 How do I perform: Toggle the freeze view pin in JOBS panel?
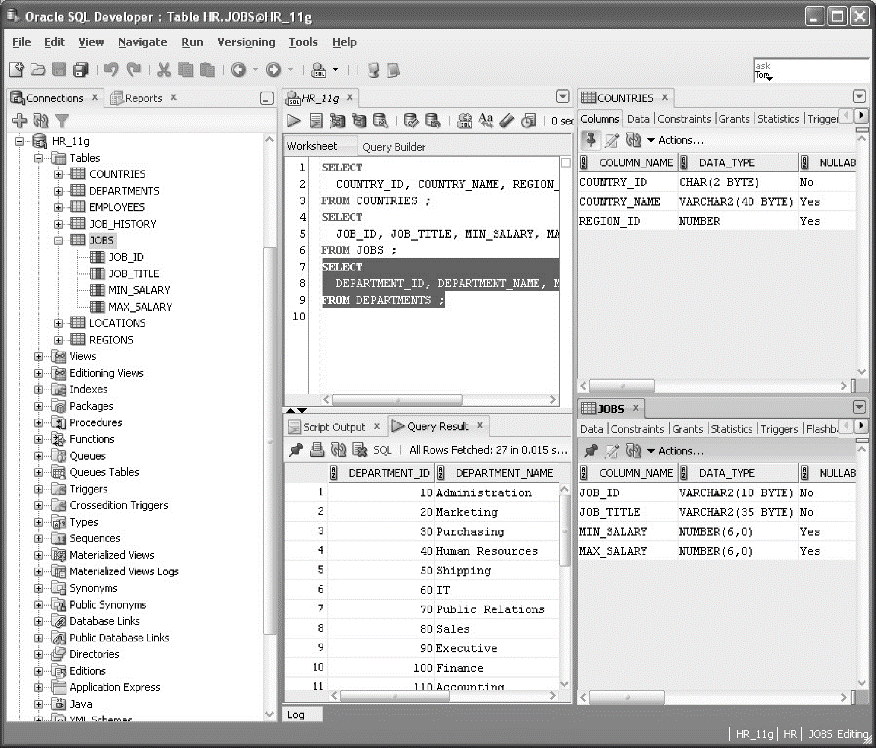click(x=591, y=451)
